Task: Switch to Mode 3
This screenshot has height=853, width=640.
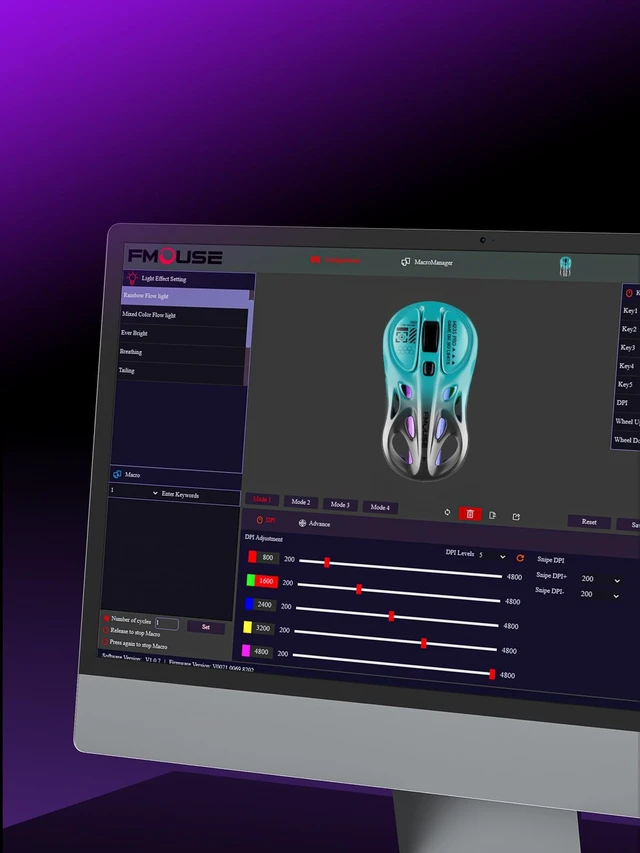Action: pos(340,505)
